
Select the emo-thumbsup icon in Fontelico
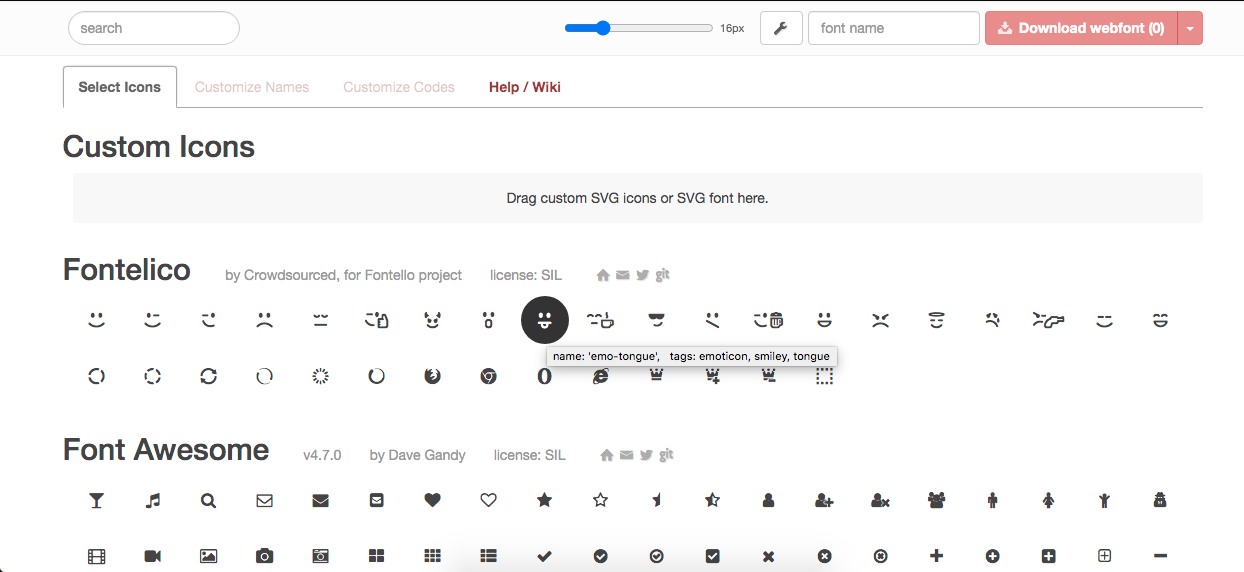pyautogui.click(x=377, y=320)
